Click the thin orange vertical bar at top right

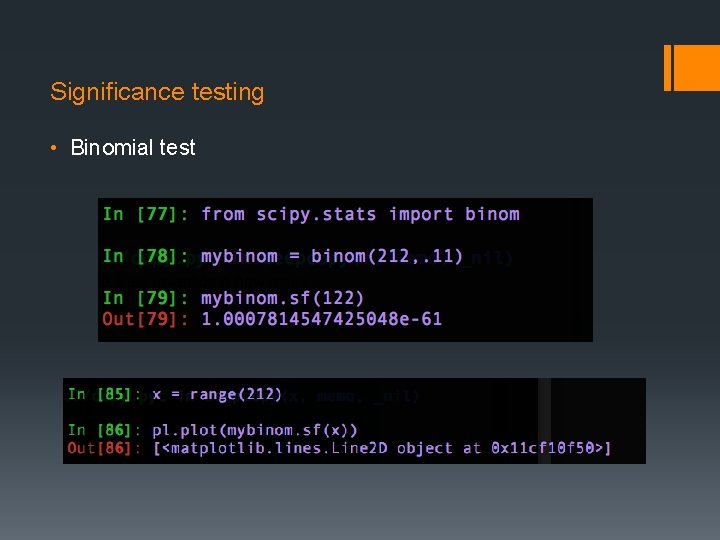pyautogui.click(x=668, y=67)
